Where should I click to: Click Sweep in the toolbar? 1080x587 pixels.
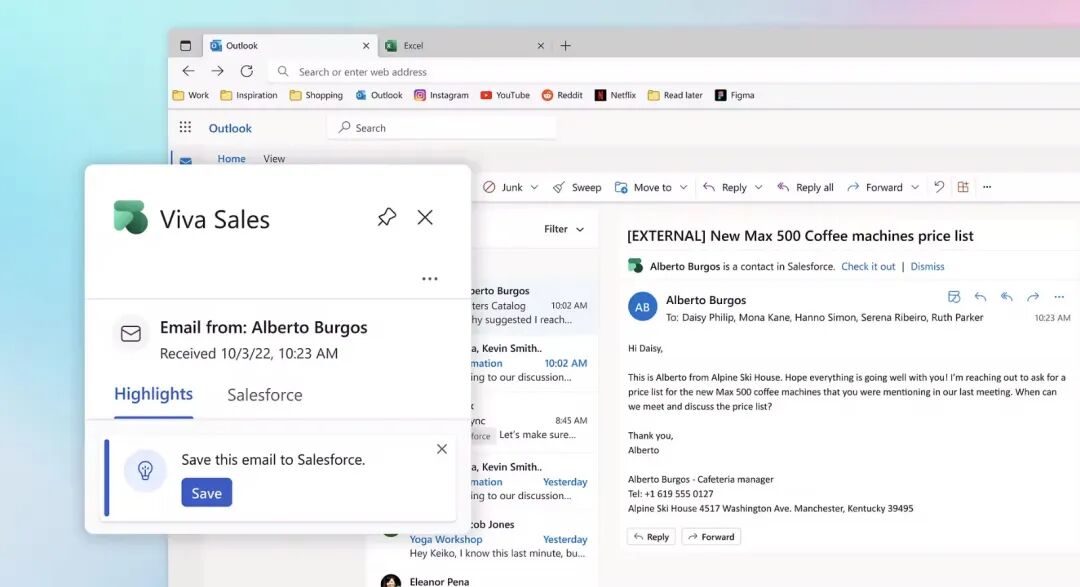577,187
